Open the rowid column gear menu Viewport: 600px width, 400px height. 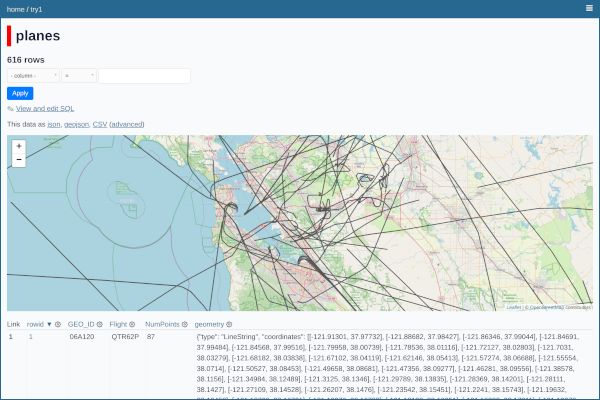pyautogui.click(x=58, y=325)
